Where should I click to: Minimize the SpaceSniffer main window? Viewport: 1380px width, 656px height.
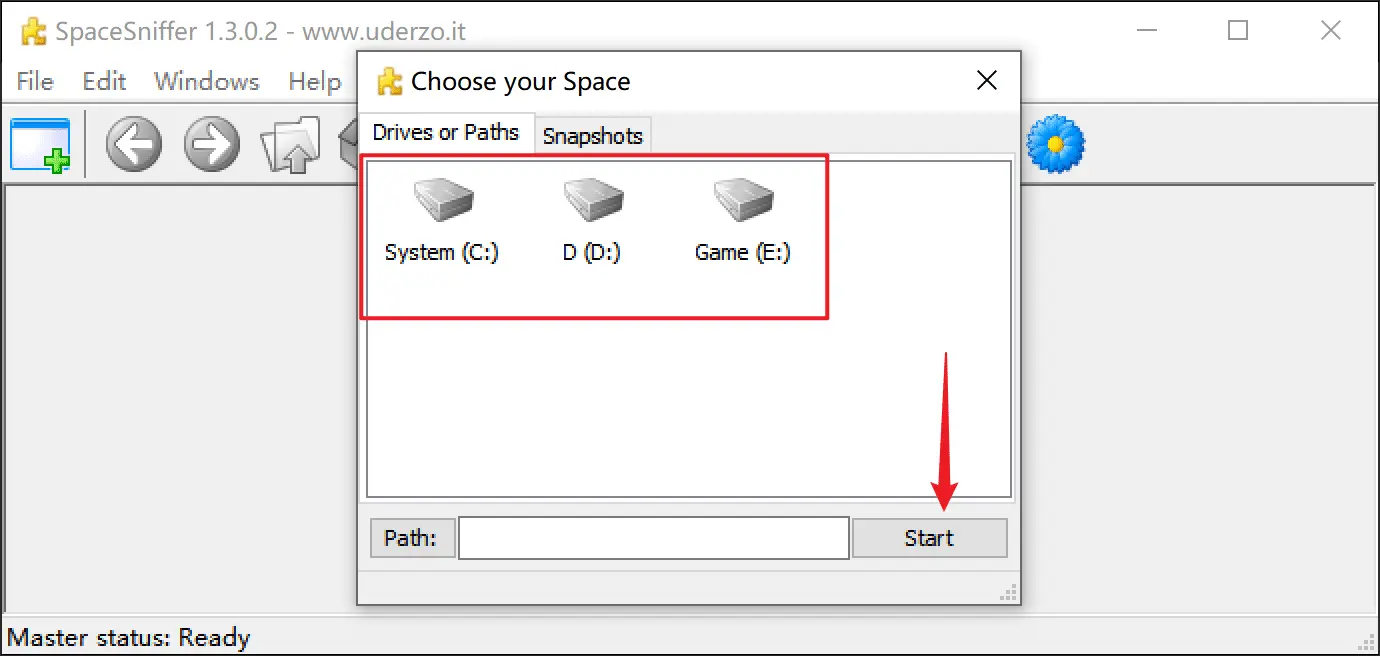pyautogui.click(x=1147, y=31)
